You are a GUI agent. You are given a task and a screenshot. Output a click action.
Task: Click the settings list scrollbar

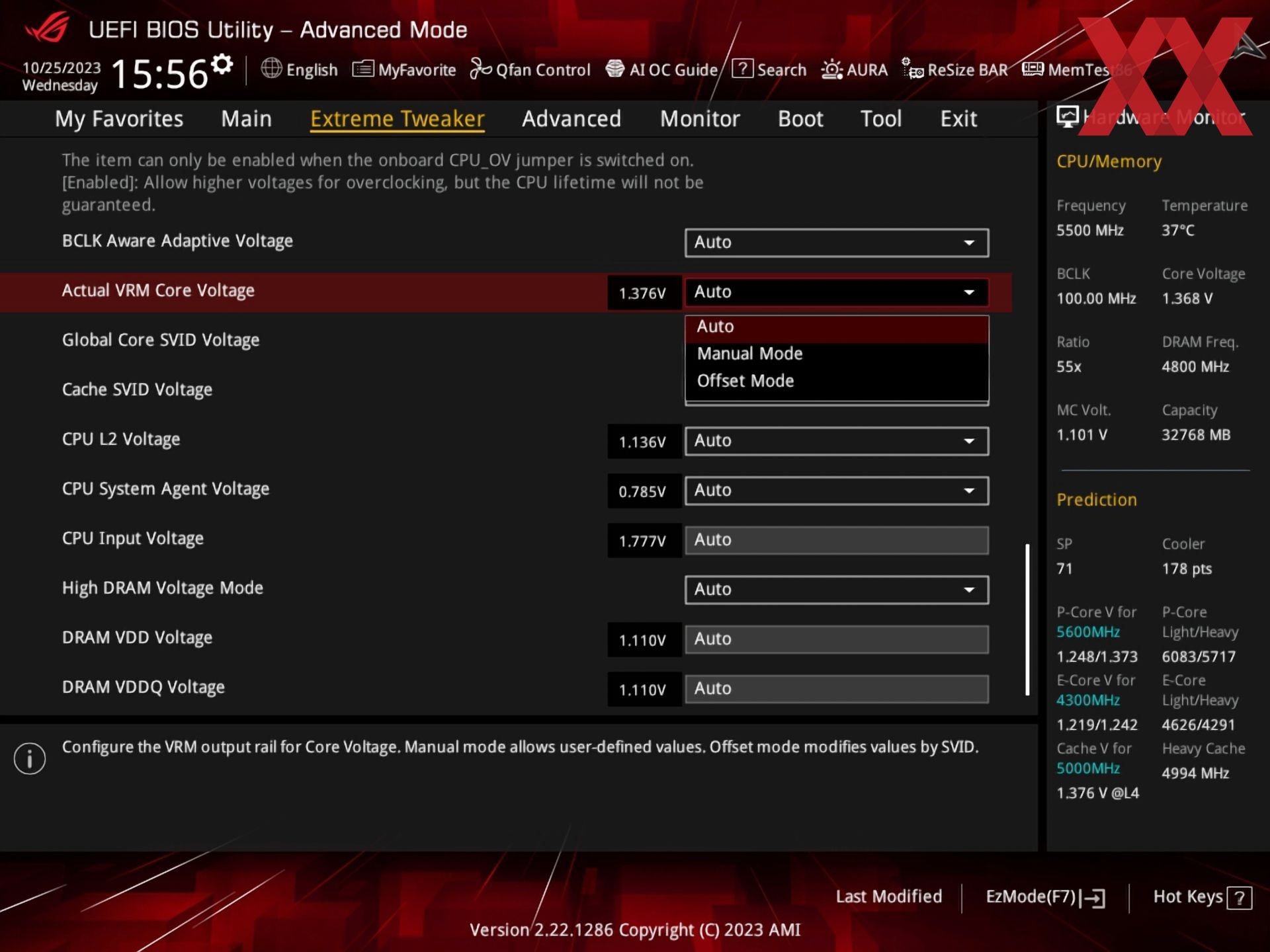pyautogui.click(x=1027, y=619)
